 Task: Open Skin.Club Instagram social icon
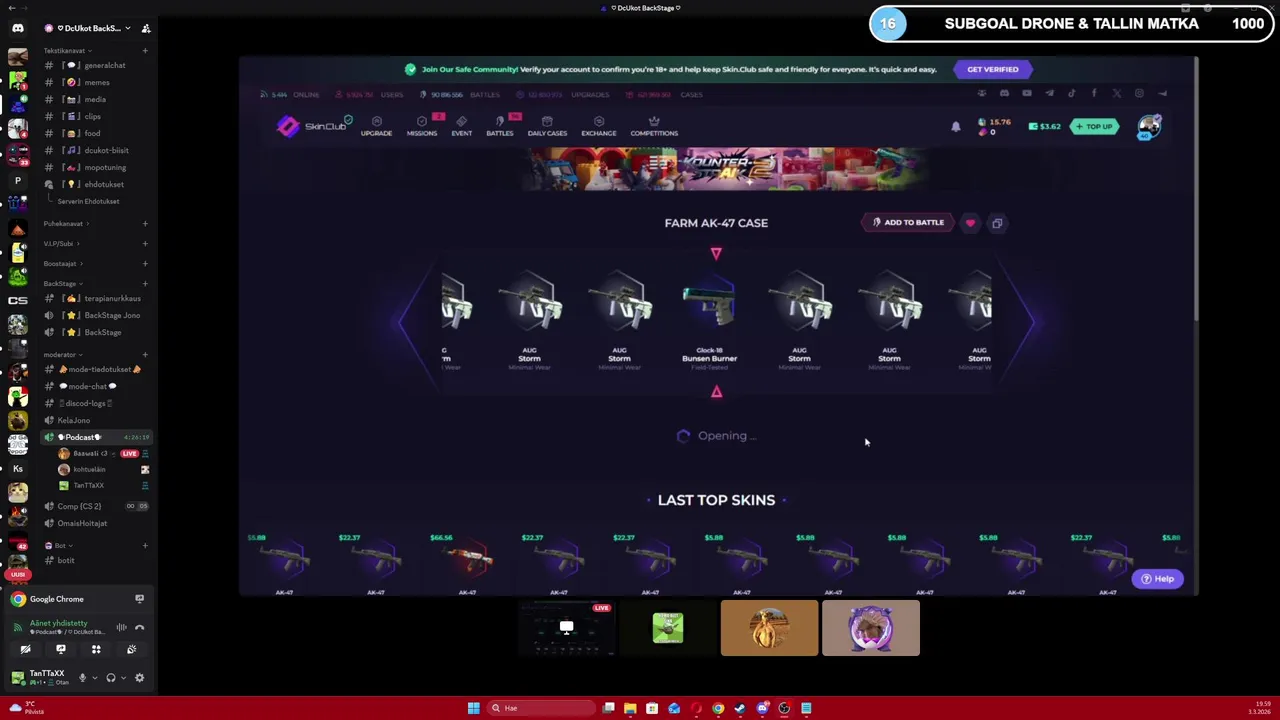pos(1139,94)
